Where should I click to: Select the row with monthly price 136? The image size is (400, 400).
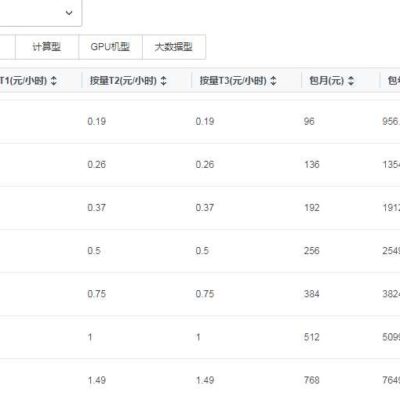coord(200,165)
